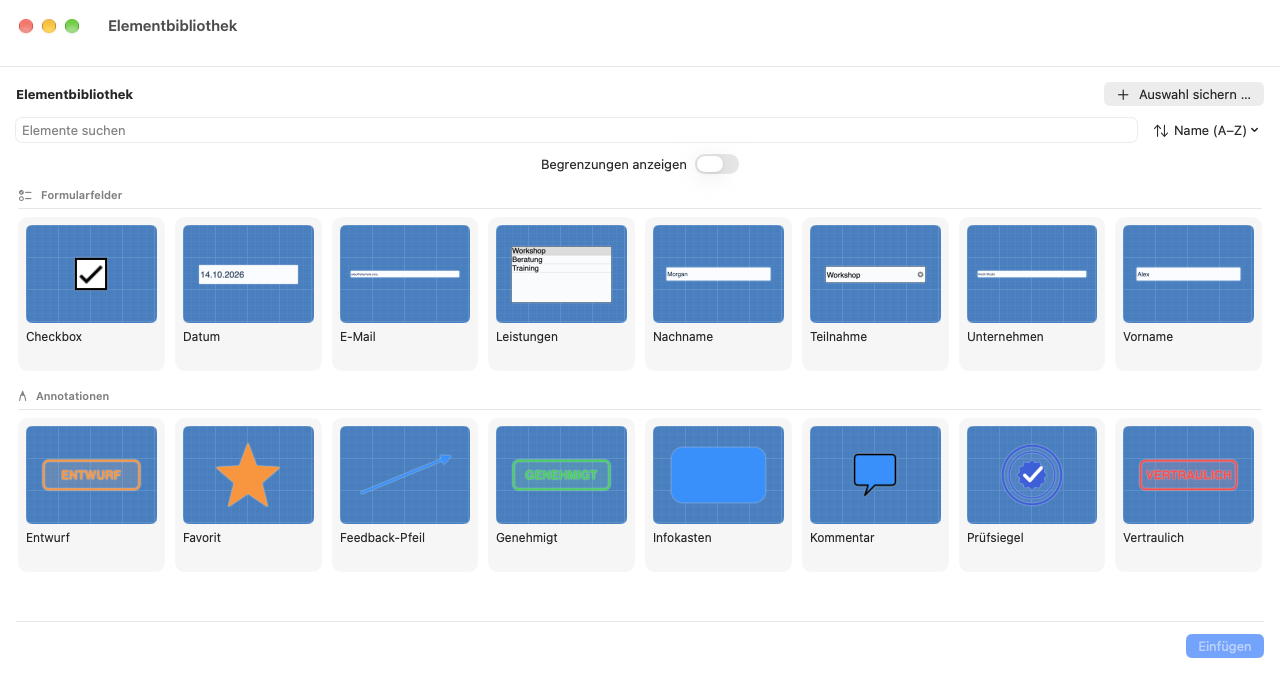The image size is (1280, 674).
Task: Click the plus icon in Auswahl sichern
Action: tap(1123, 95)
